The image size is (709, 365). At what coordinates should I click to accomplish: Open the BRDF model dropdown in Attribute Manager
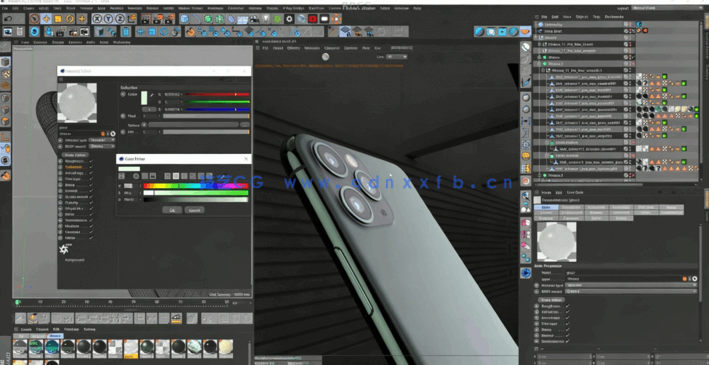[x=631, y=292]
